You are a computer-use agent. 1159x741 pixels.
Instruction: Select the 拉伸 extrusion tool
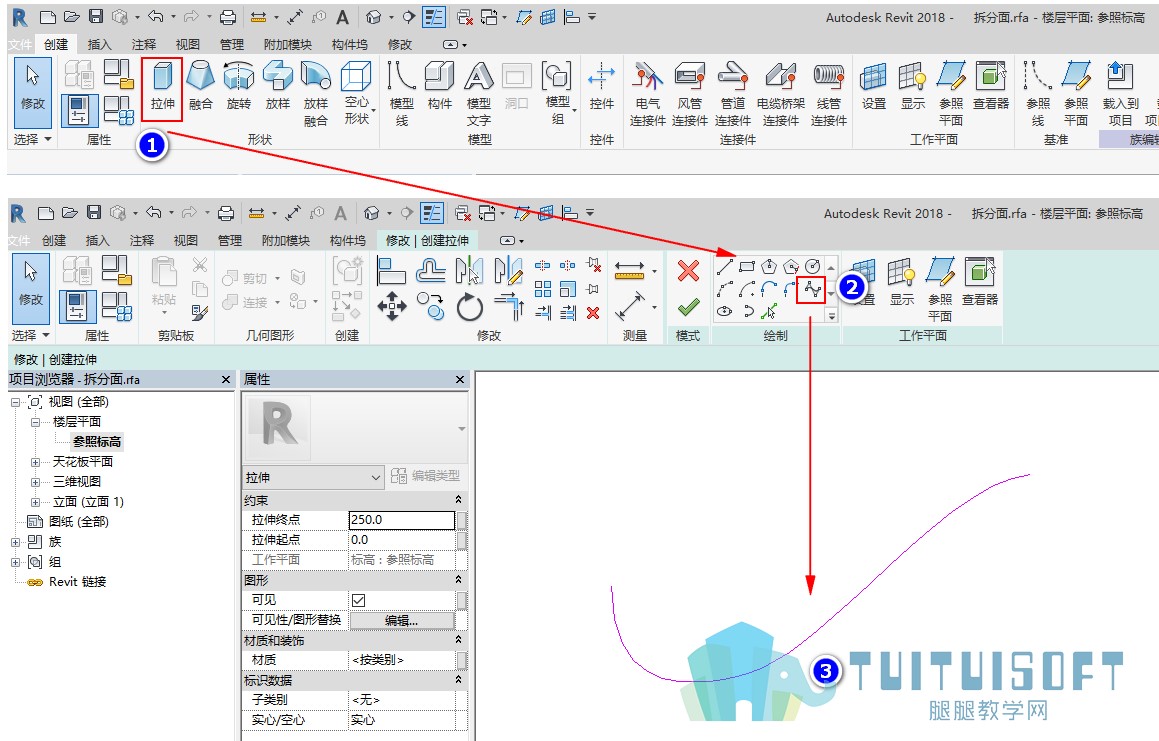point(162,87)
